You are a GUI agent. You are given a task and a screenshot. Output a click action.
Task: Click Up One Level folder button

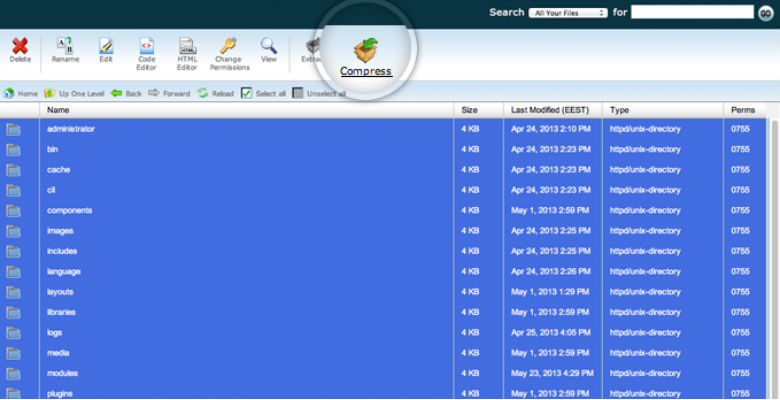pyautogui.click(x=74, y=94)
